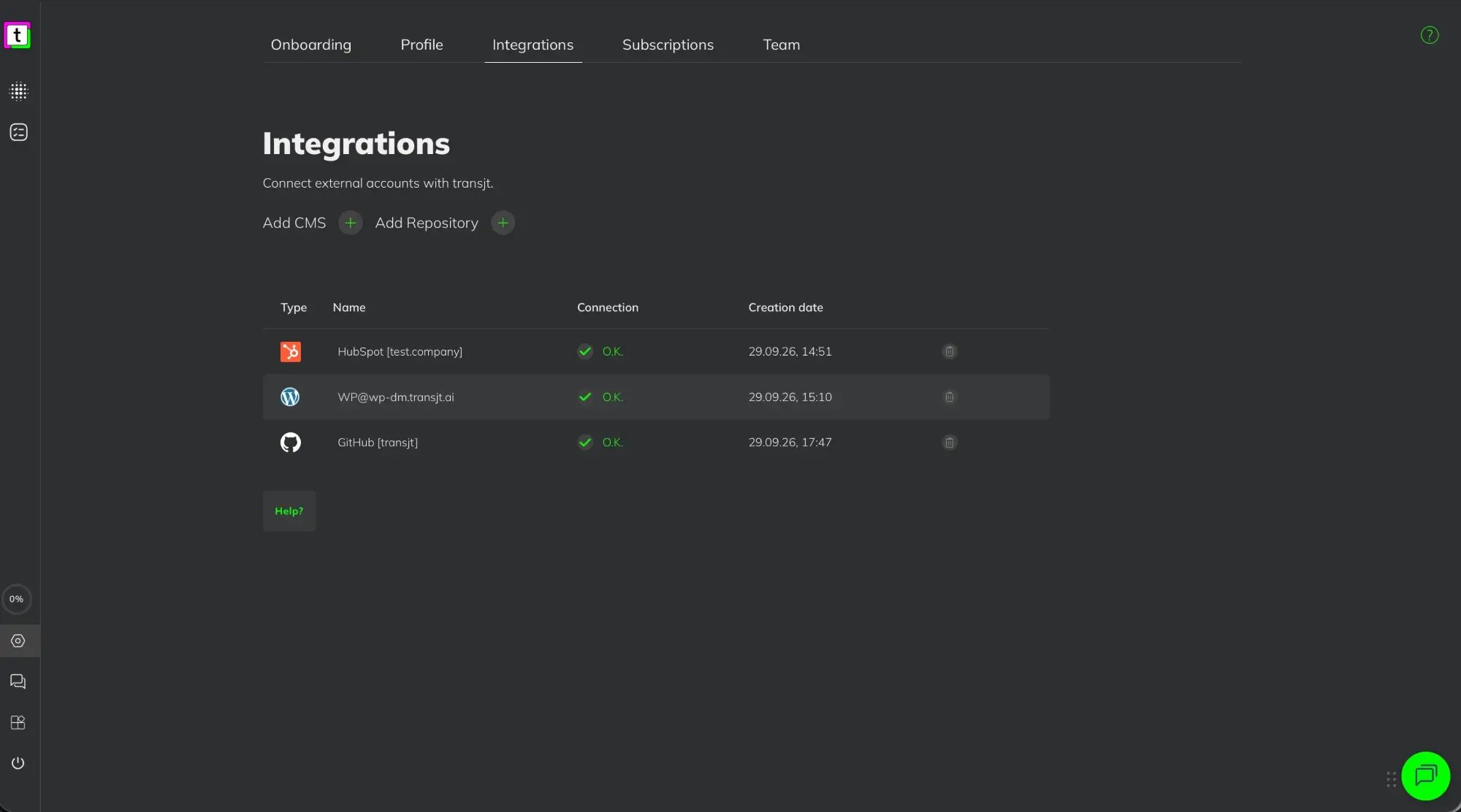Open the blocks/apps sidebar icon
Image resolution: width=1461 pixels, height=812 pixels.
[18, 722]
